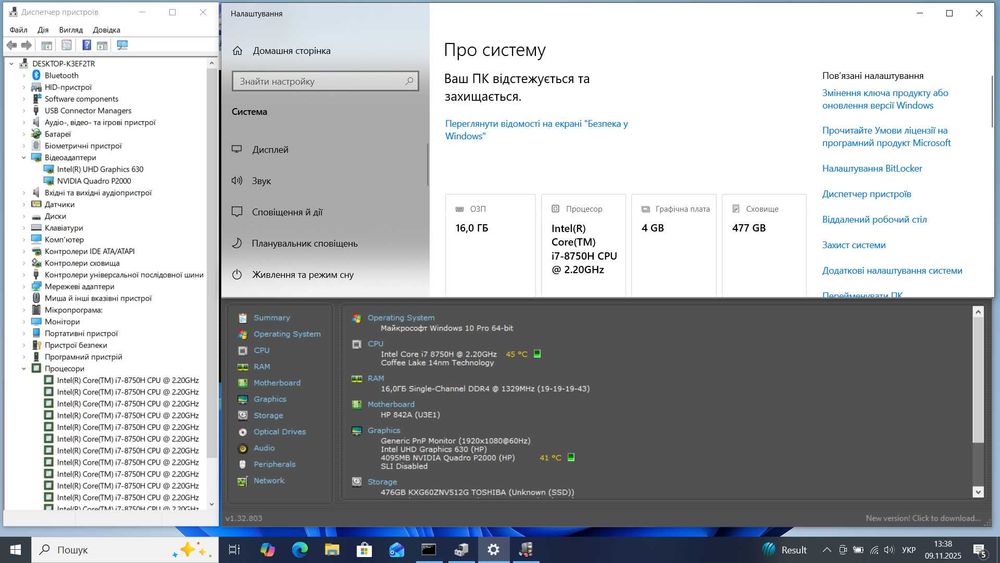
Task: Open the Налаштування BitLocker link
Action: point(872,168)
